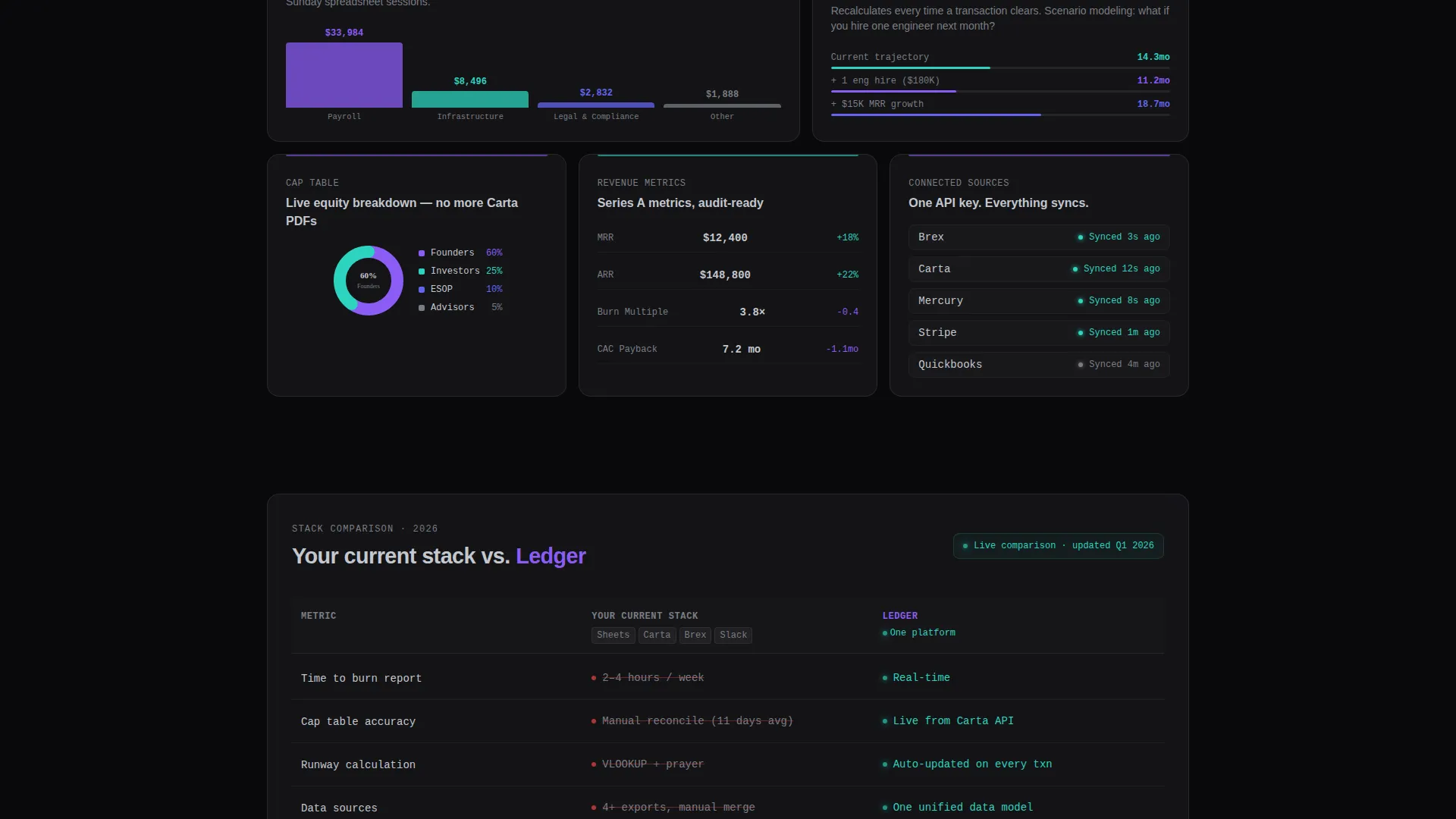Select the Burn Multiple 3.8× value
This screenshot has width=1456, height=819.
[x=752, y=312]
